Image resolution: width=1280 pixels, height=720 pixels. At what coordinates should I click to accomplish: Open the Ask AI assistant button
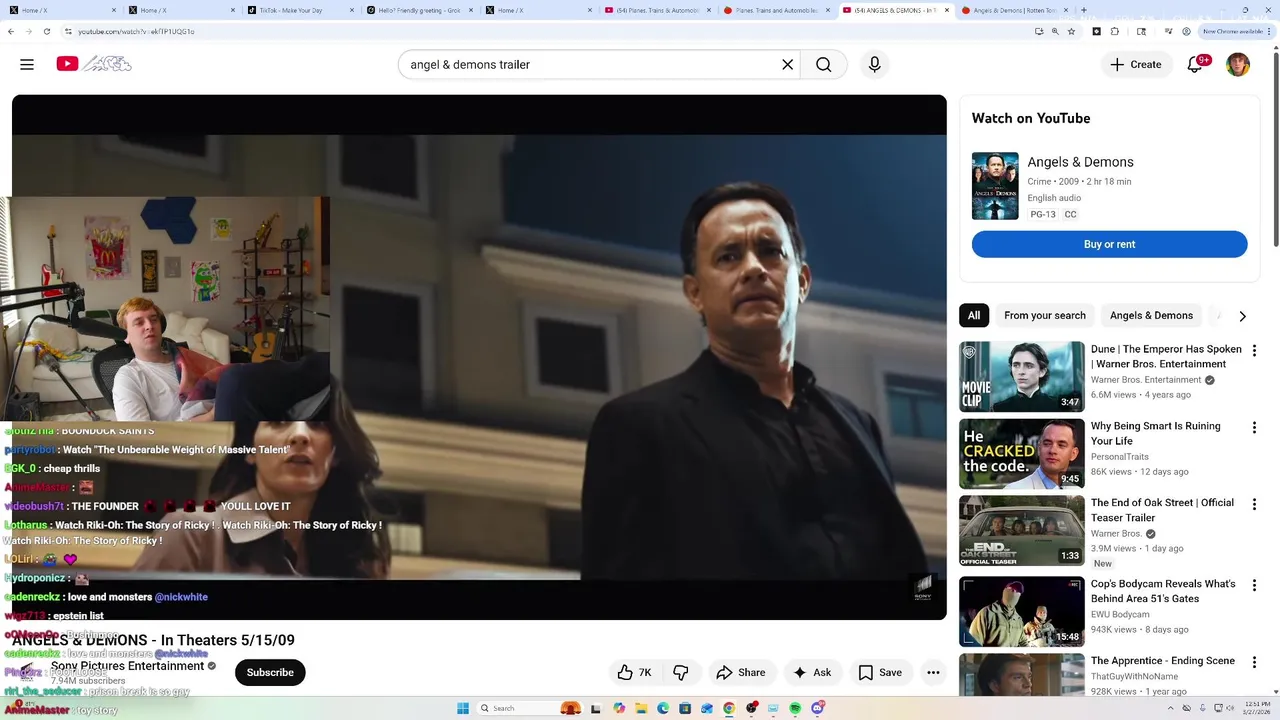click(811, 672)
